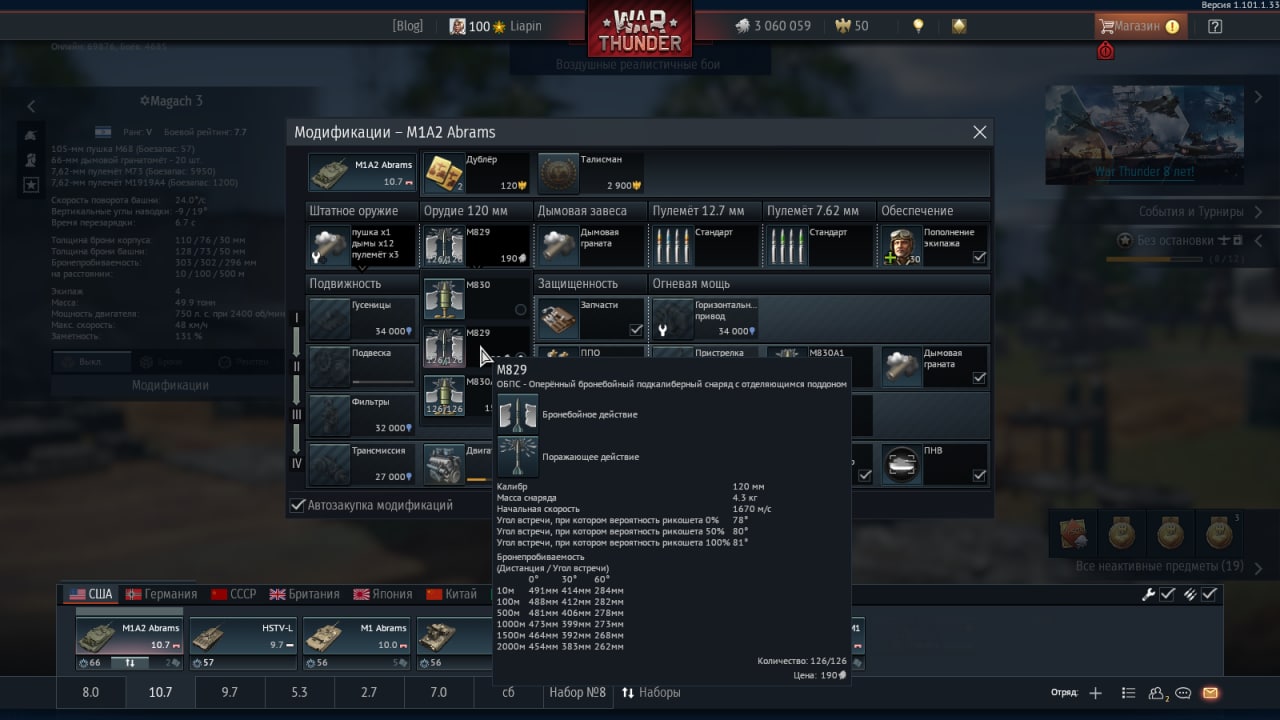Screen dimensions: 1280x720
Task: Go to previous vehicle from Magach 3
Action: click(31, 106)
